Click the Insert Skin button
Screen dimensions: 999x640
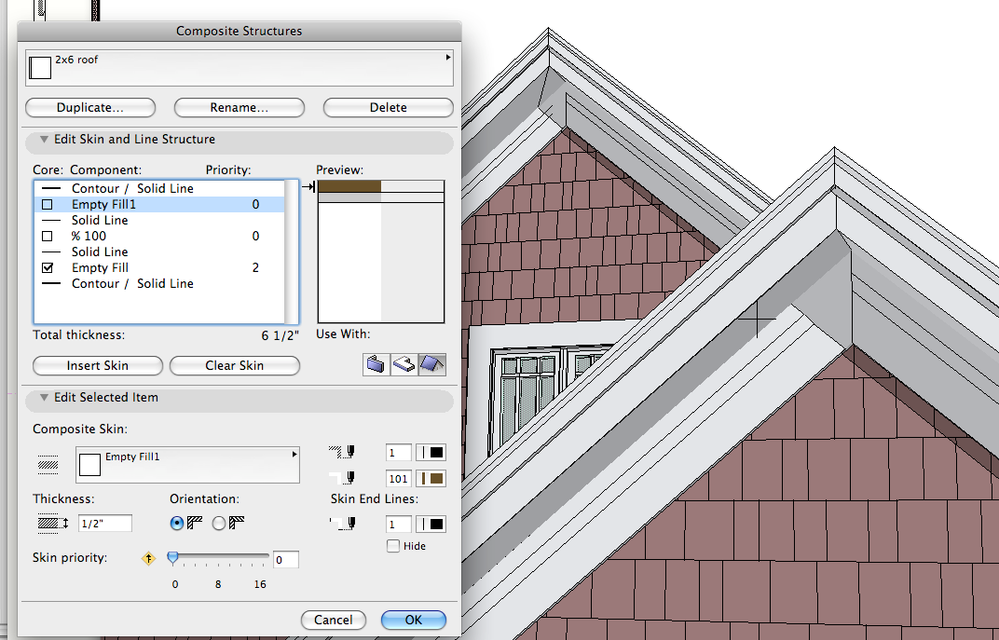pyautogui.click(x=97, y=366)
